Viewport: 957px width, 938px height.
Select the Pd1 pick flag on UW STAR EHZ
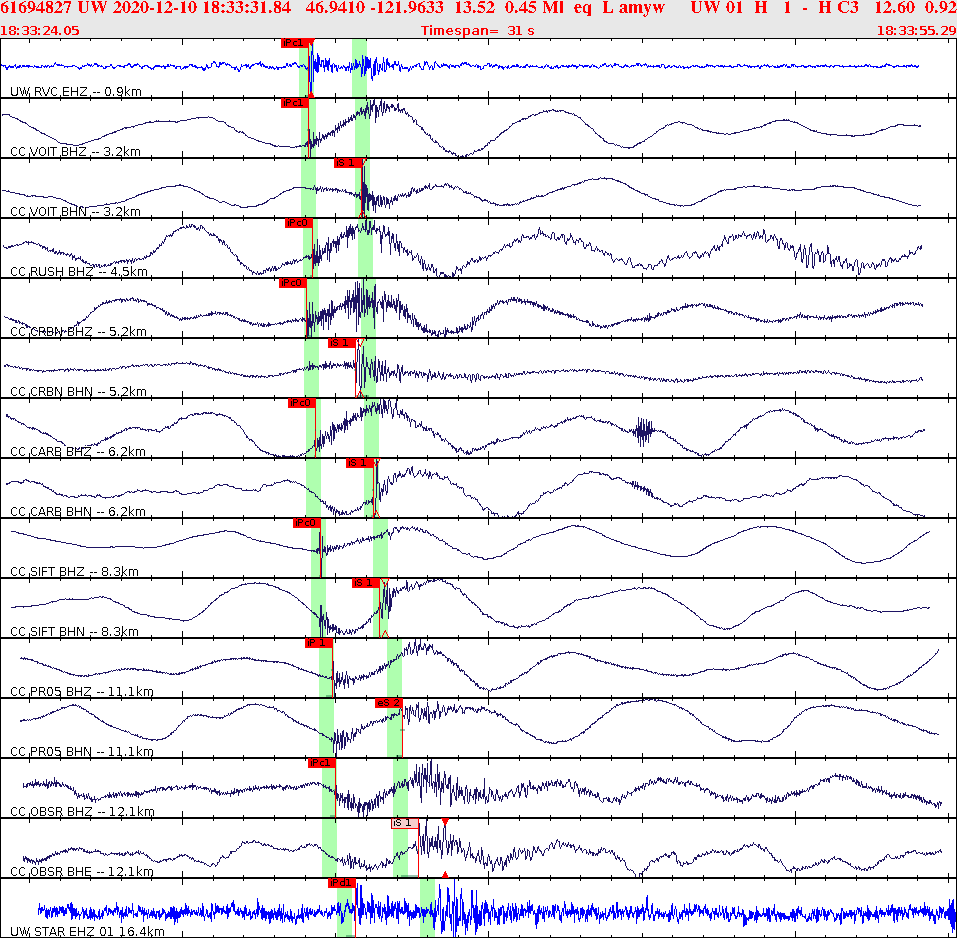(342, 884)
